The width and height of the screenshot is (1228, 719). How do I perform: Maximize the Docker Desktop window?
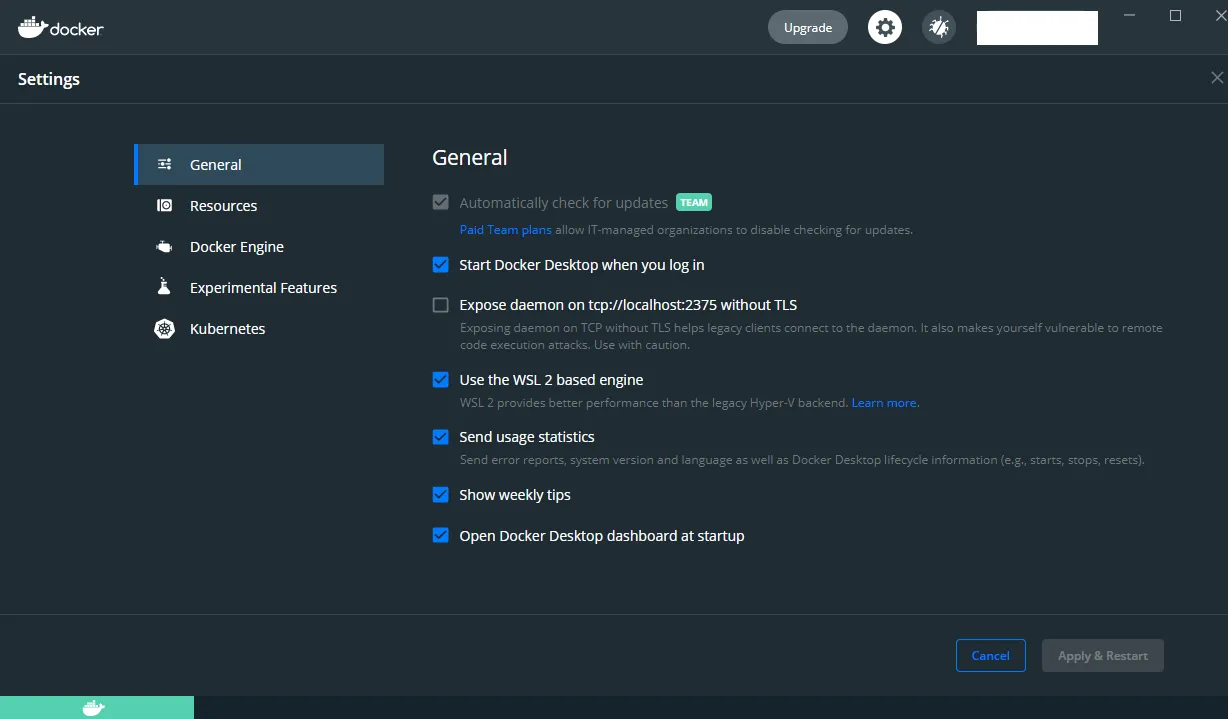click(1176, 15)
